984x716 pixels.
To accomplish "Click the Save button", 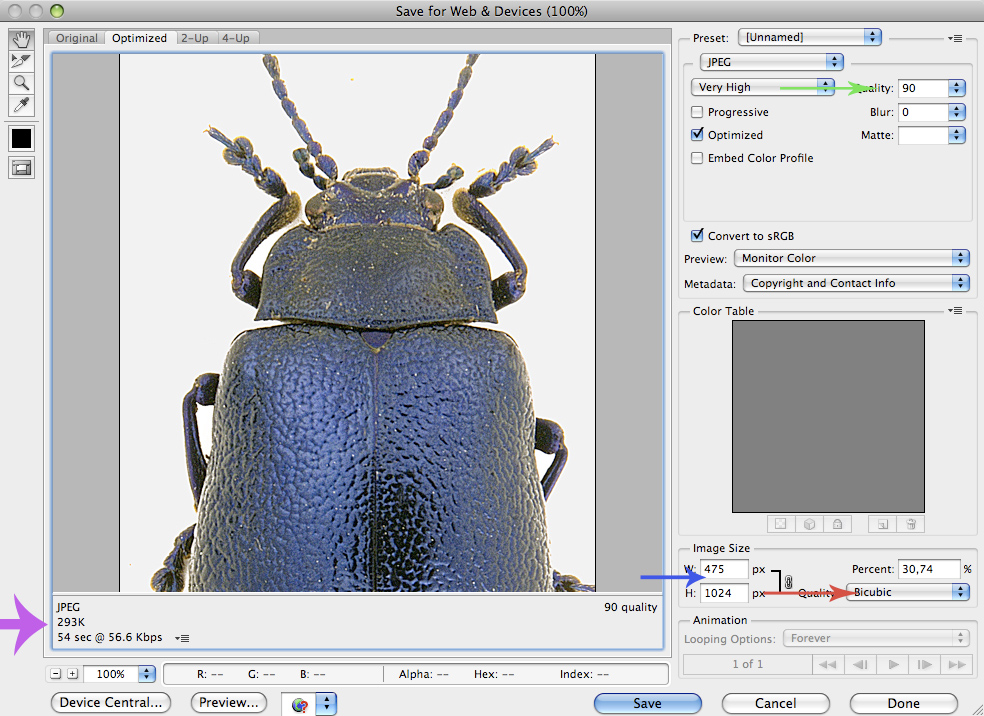I will (647, 703).
